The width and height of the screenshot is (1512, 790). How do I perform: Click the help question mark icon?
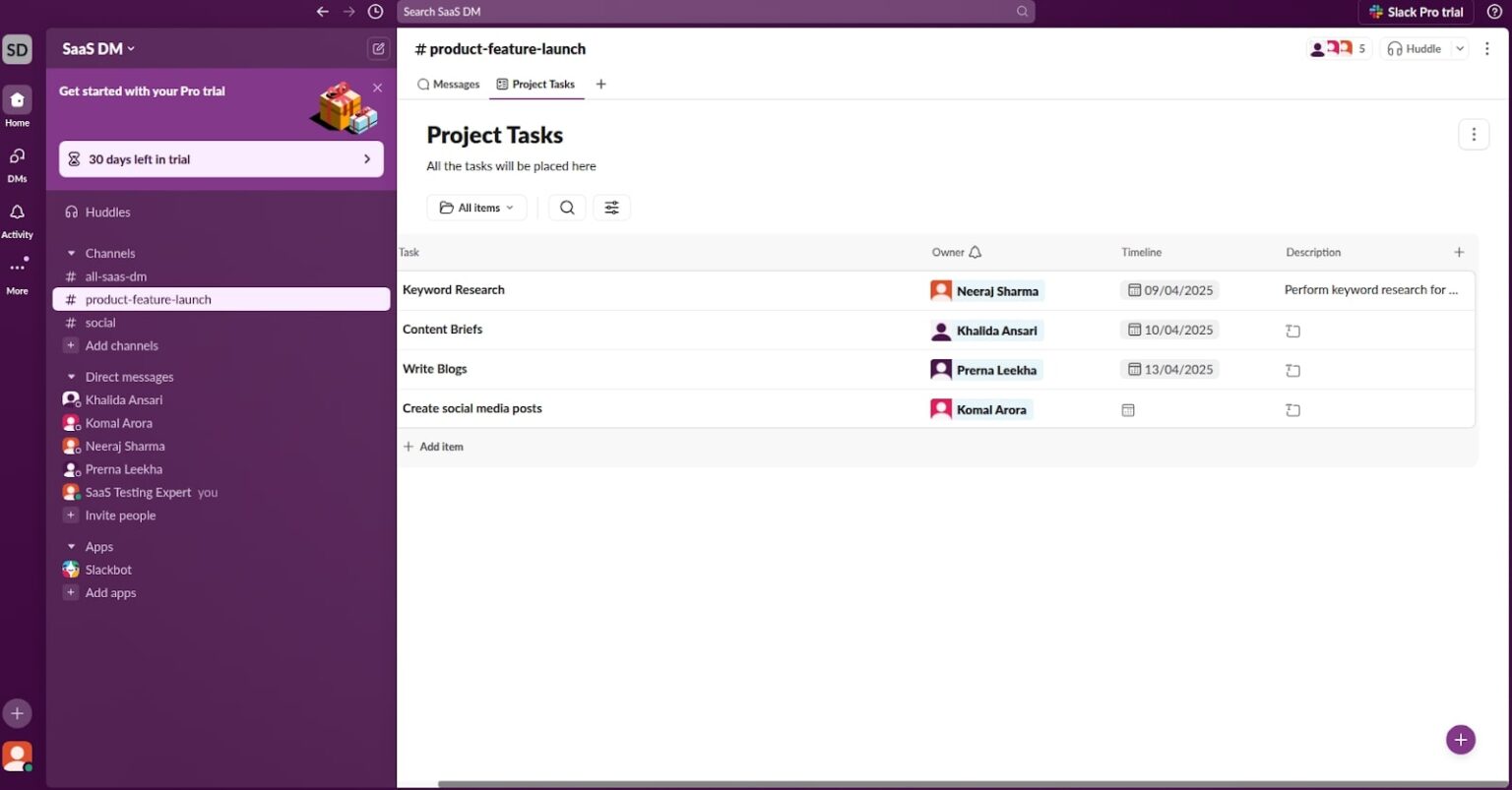click(1493, 12)
